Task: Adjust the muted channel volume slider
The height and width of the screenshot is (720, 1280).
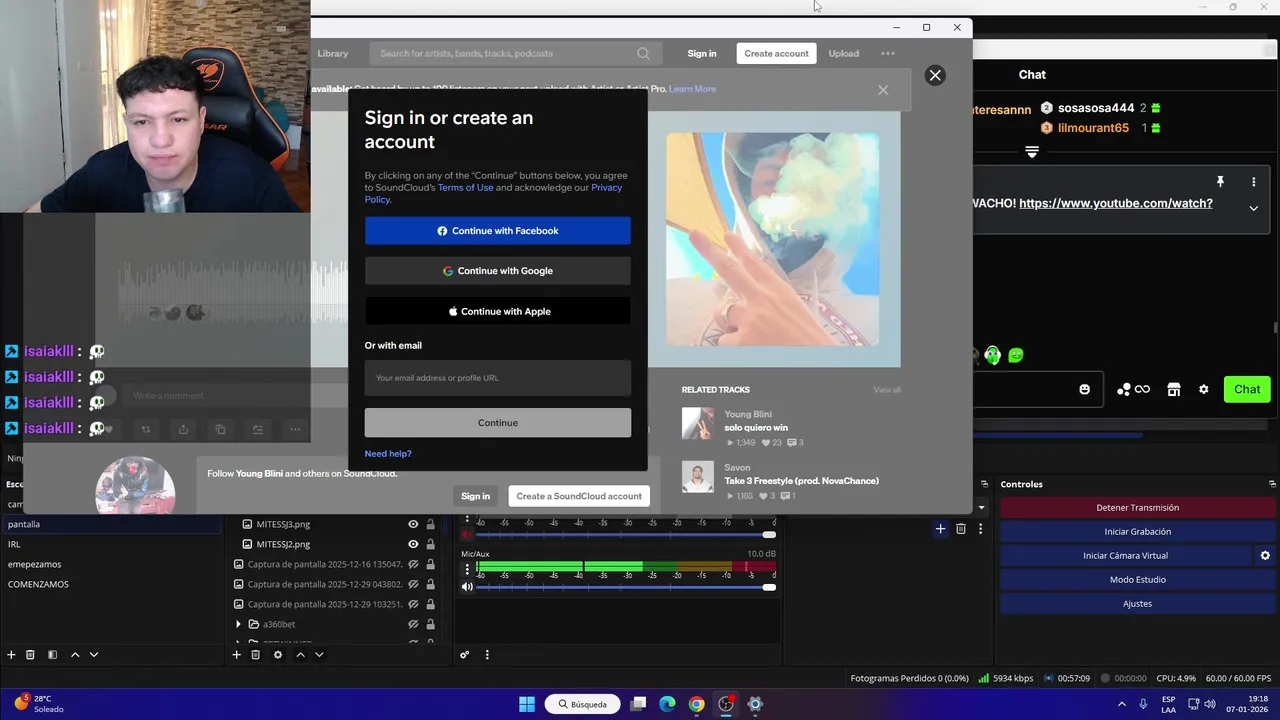Action: (x=625, y=535)
